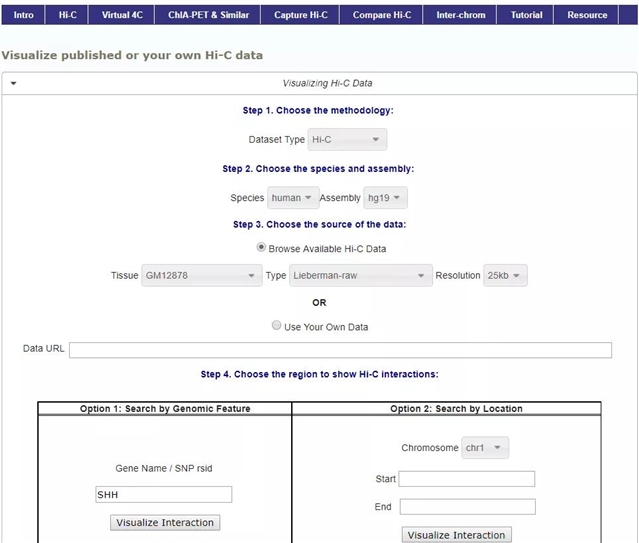Switch to the Intro tab
Viewport: 639px width, 543px height.
(23, 15)
